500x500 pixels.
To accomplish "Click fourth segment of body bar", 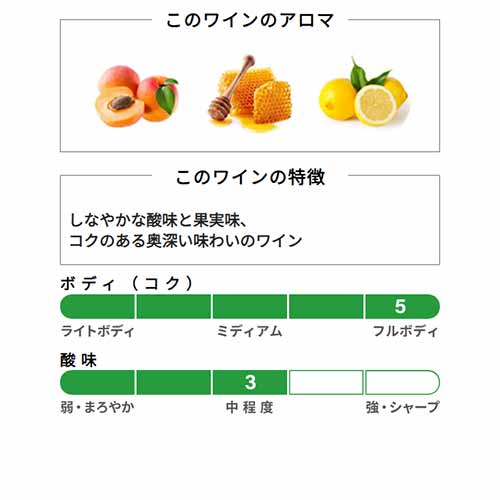I will click(x=326, y=306).
